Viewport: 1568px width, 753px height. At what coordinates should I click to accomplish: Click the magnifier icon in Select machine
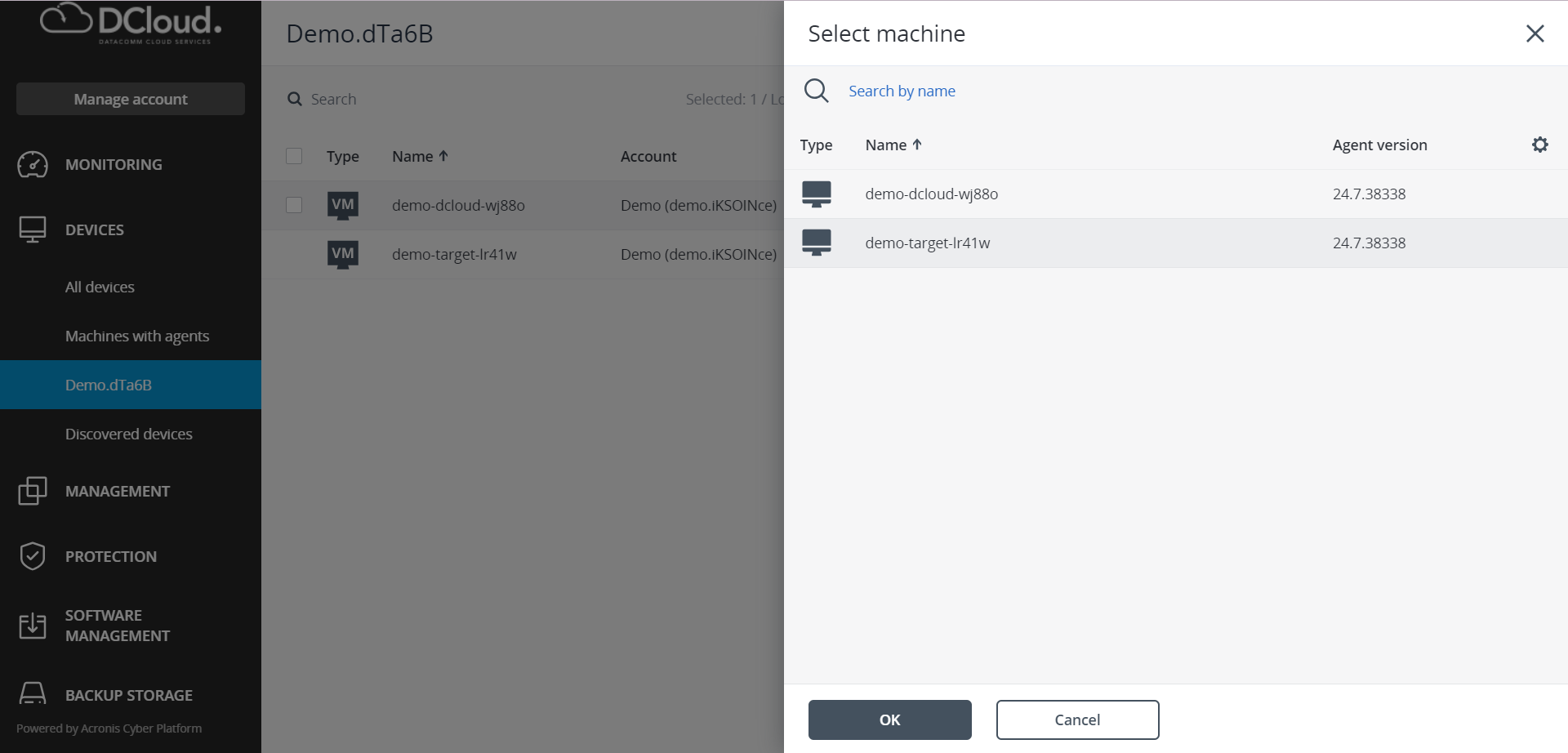click(x=816, y=91)
